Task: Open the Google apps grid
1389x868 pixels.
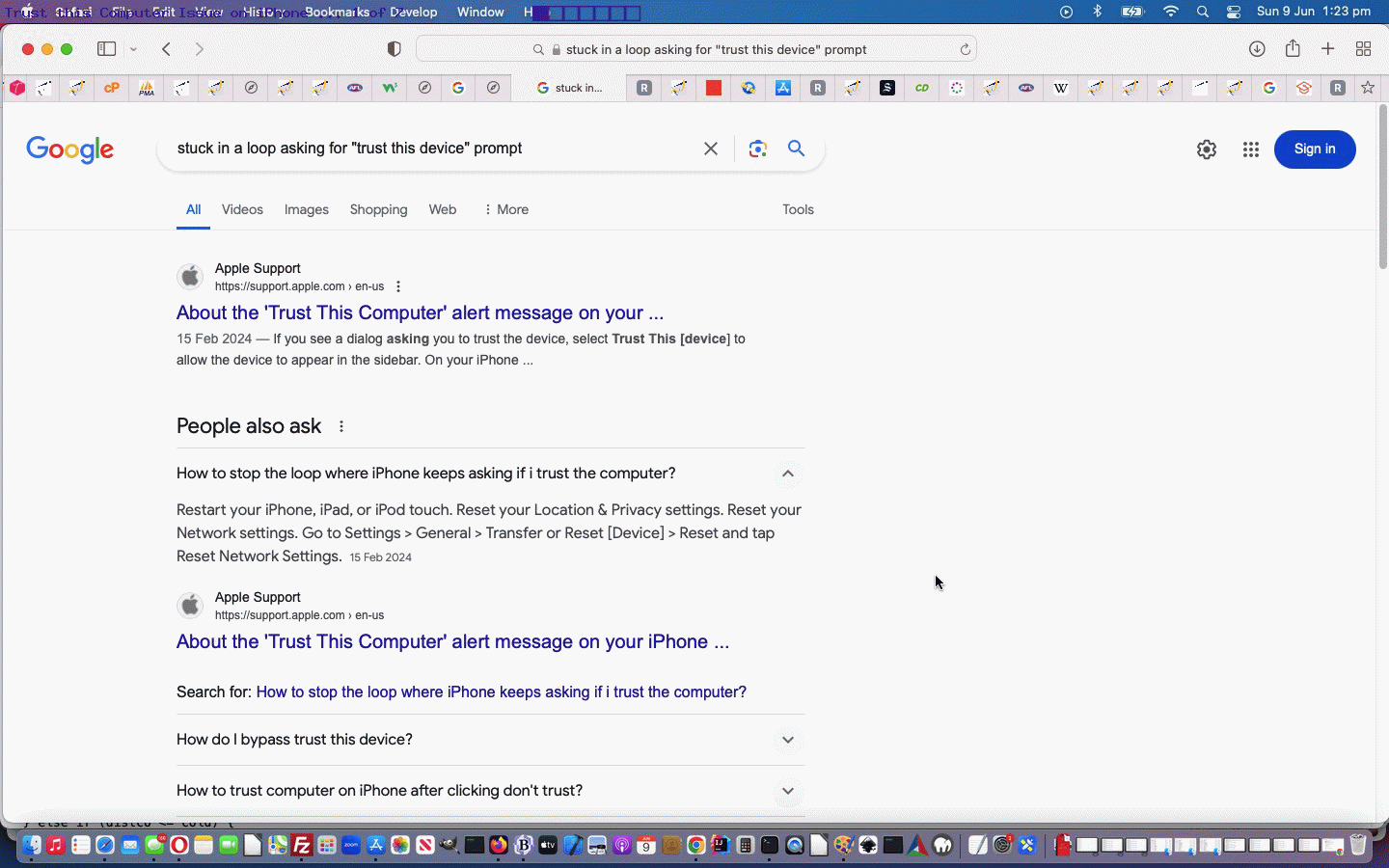Action: [1251, 149]
